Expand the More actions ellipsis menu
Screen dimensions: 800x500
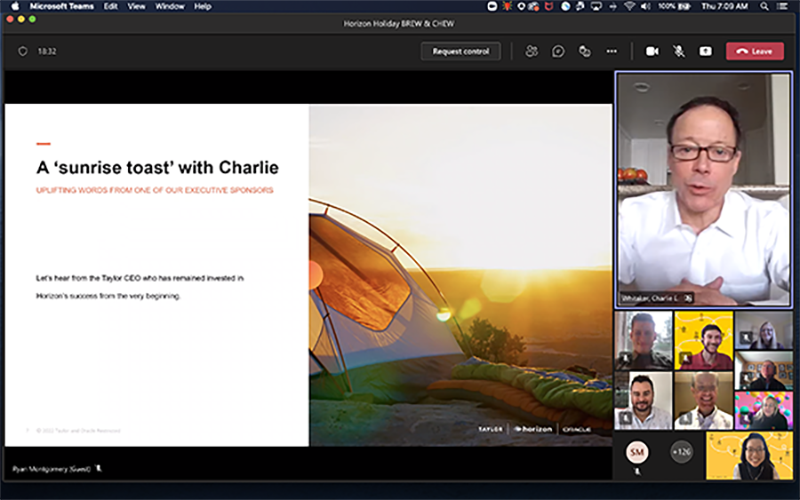[x=611, y=51]
